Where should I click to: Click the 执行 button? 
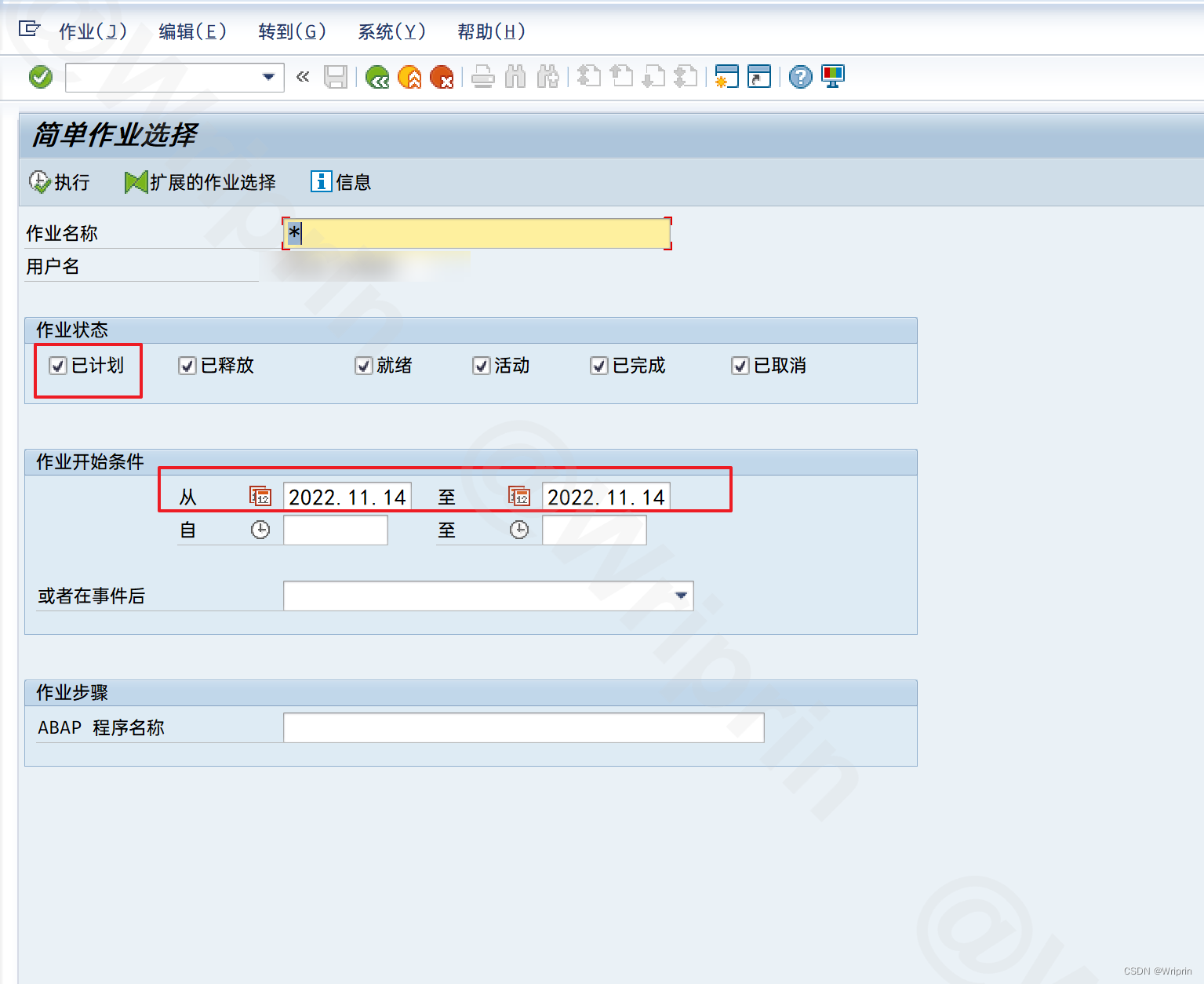[60, 181]
